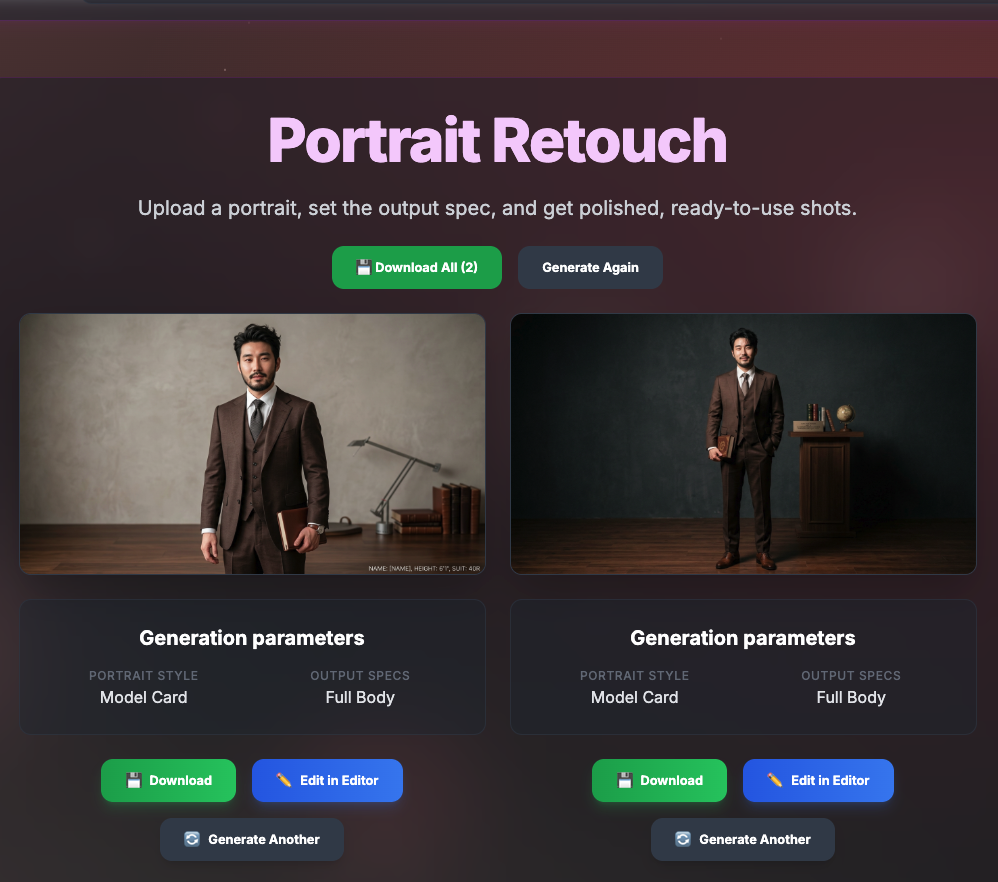Viewport: 998px width, 882px height.
Task: Click the Output Specs label in the right panel
Action: 851,676
